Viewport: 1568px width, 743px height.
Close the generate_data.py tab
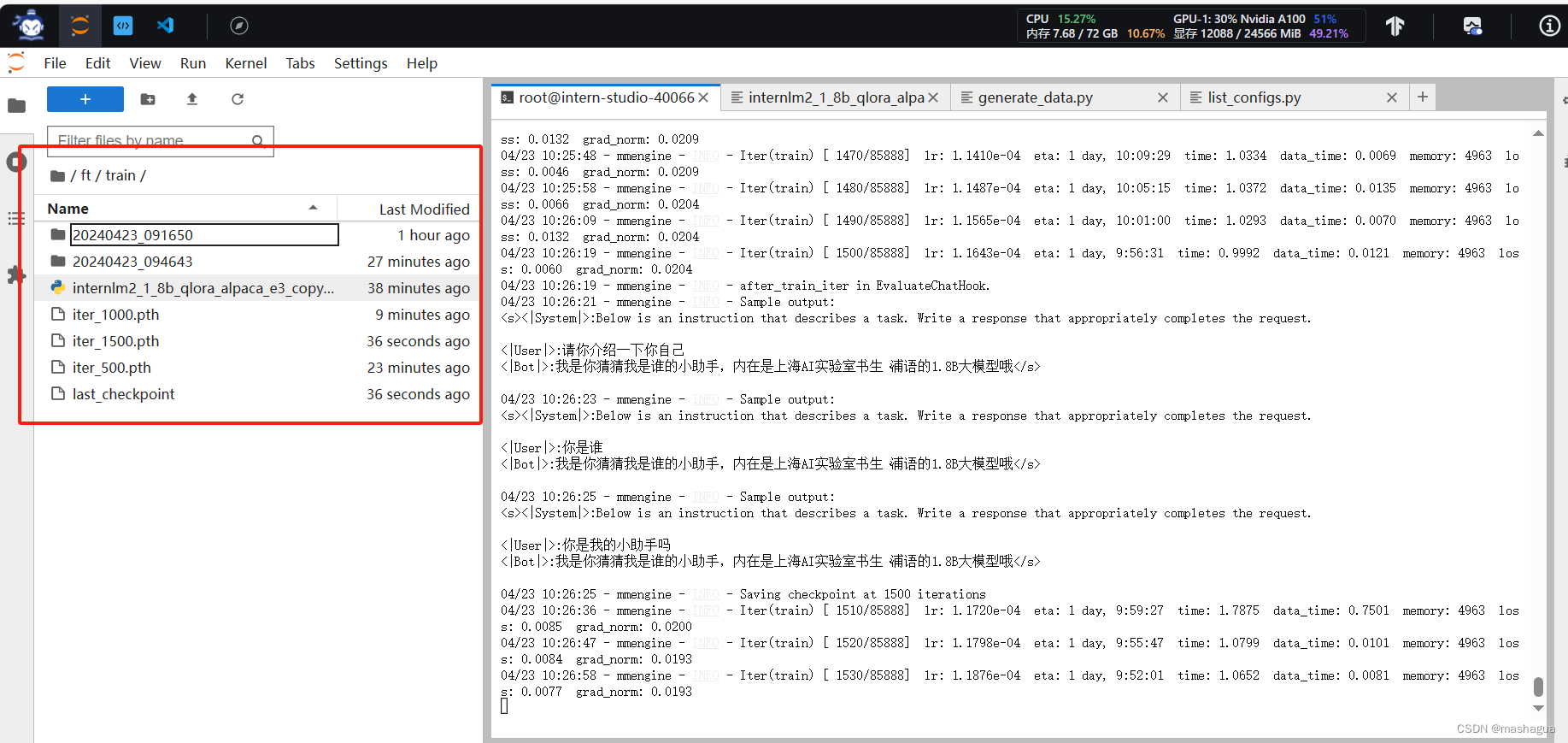click(x=1163, y=97)
